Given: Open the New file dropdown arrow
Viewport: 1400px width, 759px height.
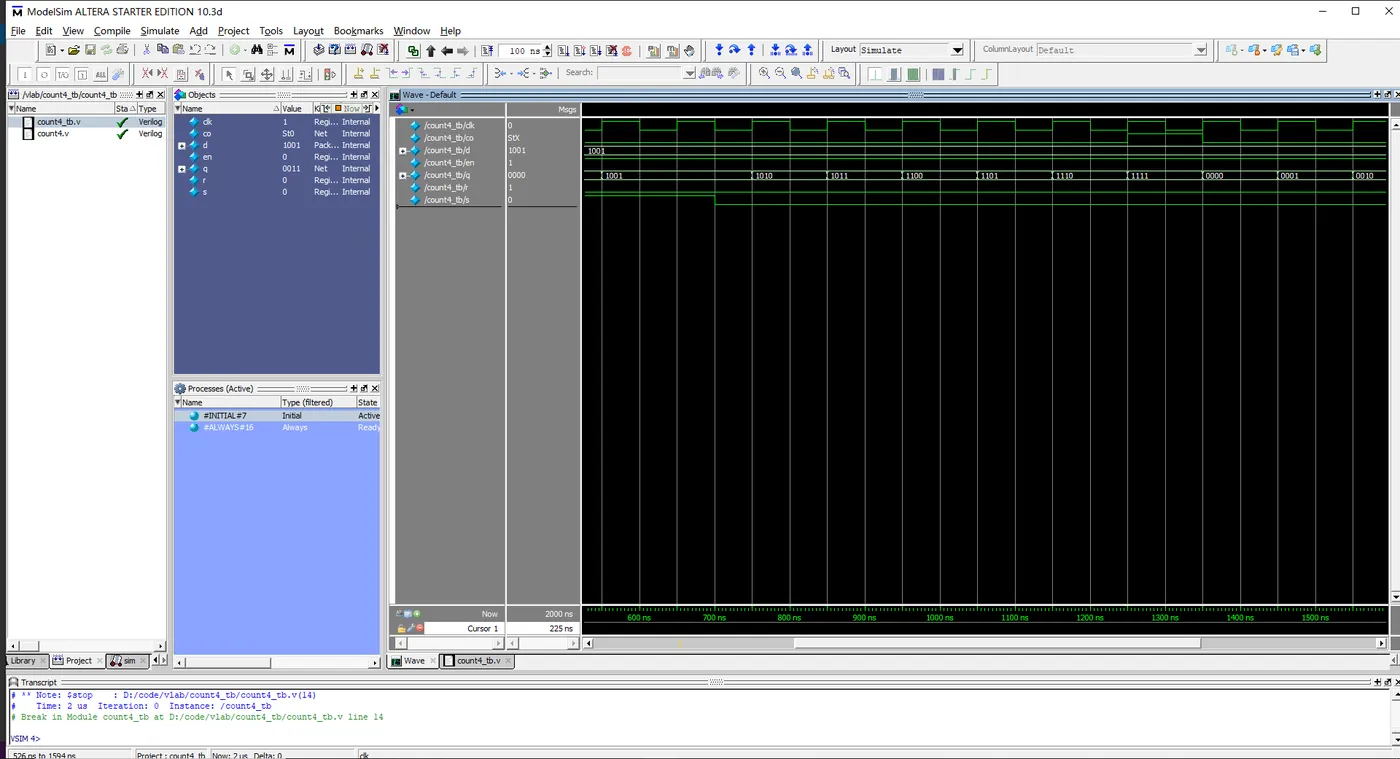Looking at the screenshot, I should (62, 50).
